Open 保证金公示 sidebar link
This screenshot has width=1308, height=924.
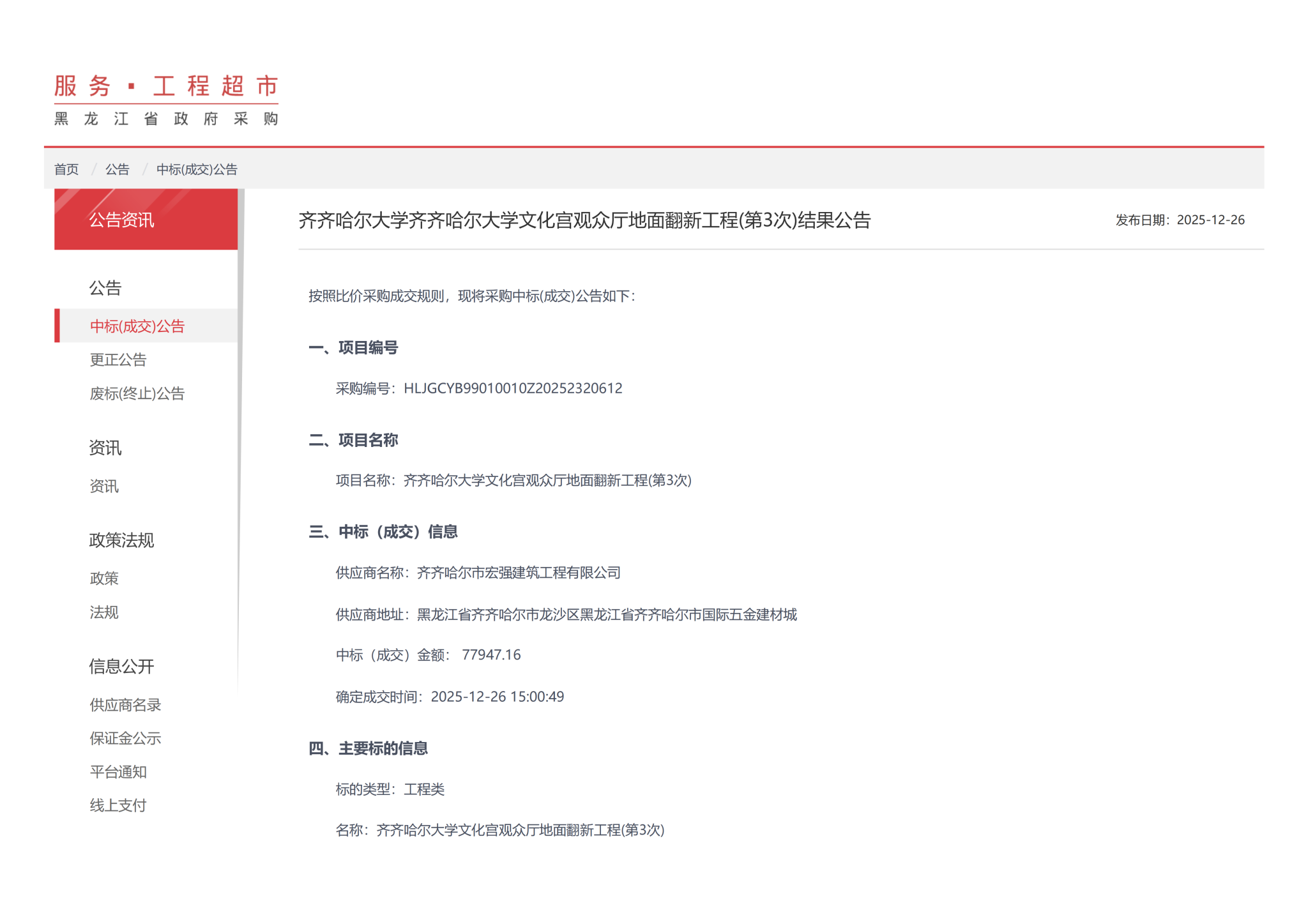(125, 739)
